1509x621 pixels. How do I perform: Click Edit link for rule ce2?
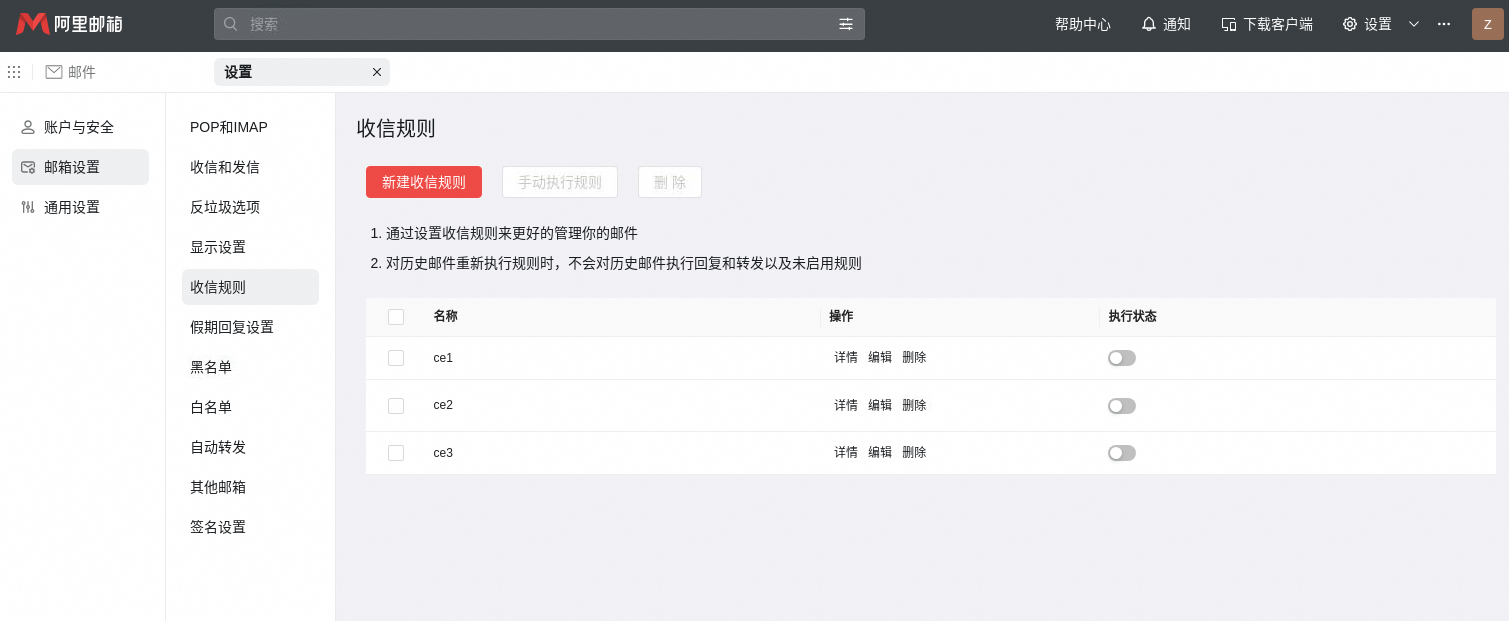[x=880, y=405]
